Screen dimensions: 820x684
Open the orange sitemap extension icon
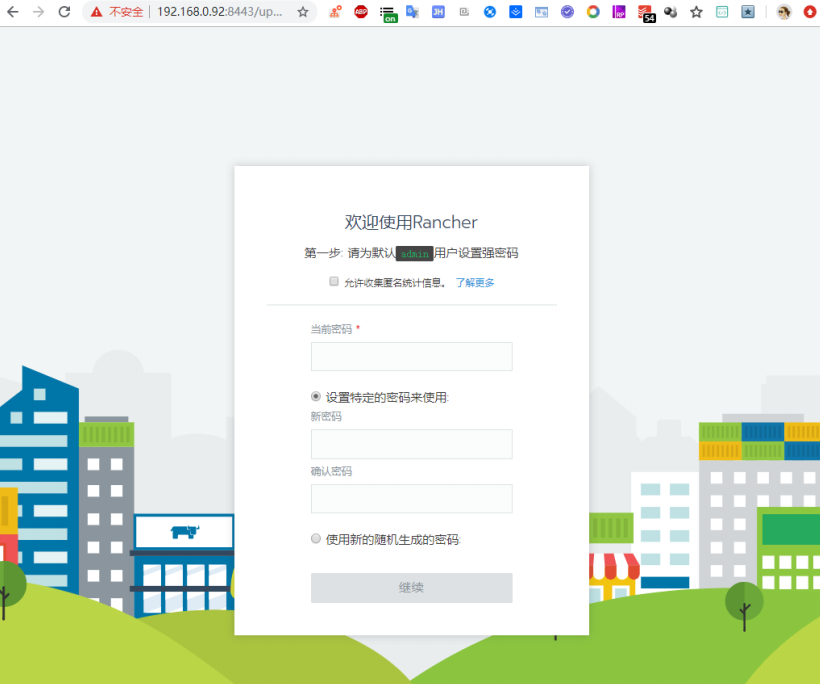click(335, 12)
